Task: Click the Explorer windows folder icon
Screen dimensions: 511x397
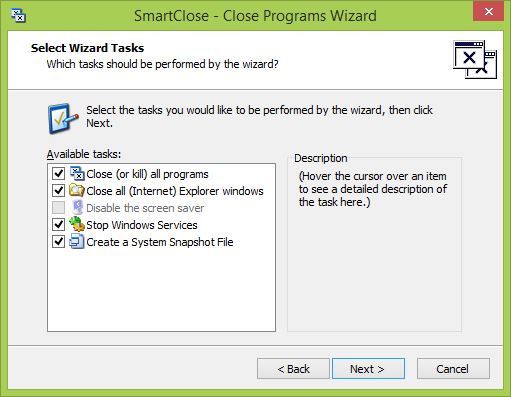Action: pos(77,191)
